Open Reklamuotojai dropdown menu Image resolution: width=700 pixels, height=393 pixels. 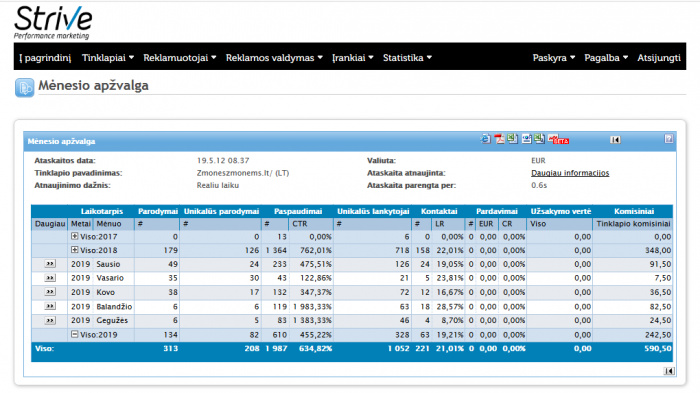[x=179, y=58]
